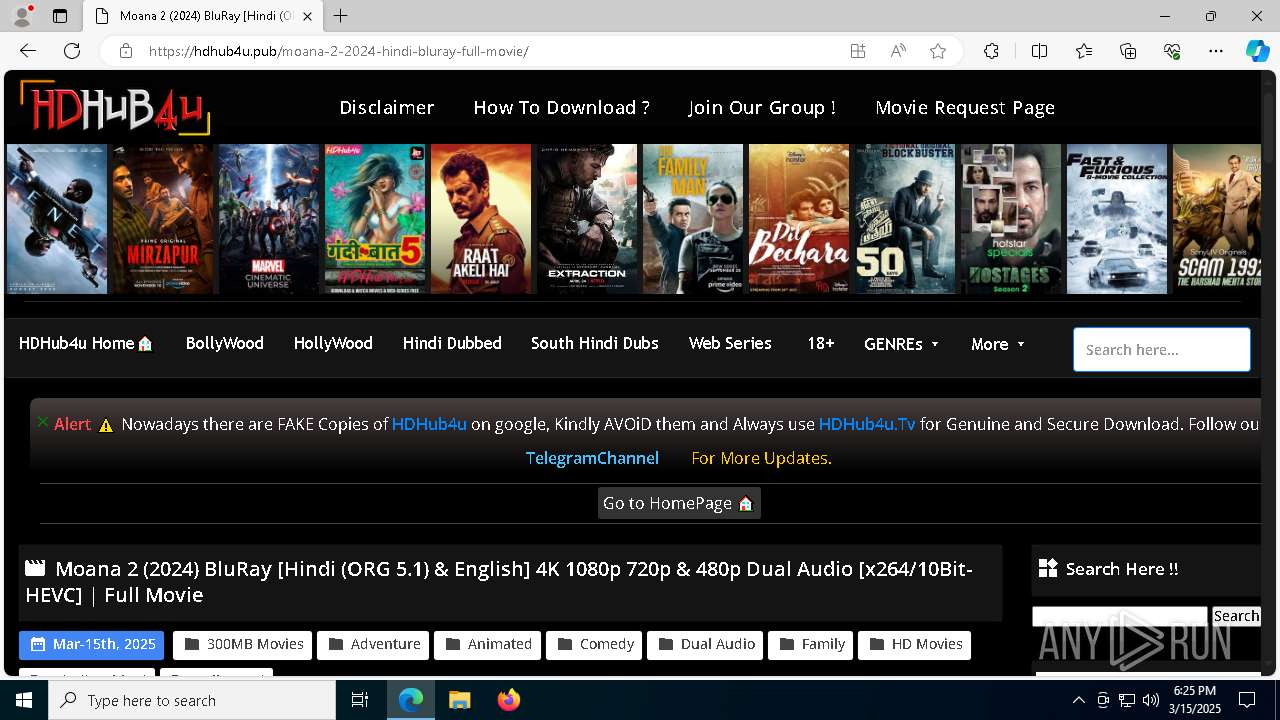
Task: Open the 300MB Movies tag
Action: point(243,644)
